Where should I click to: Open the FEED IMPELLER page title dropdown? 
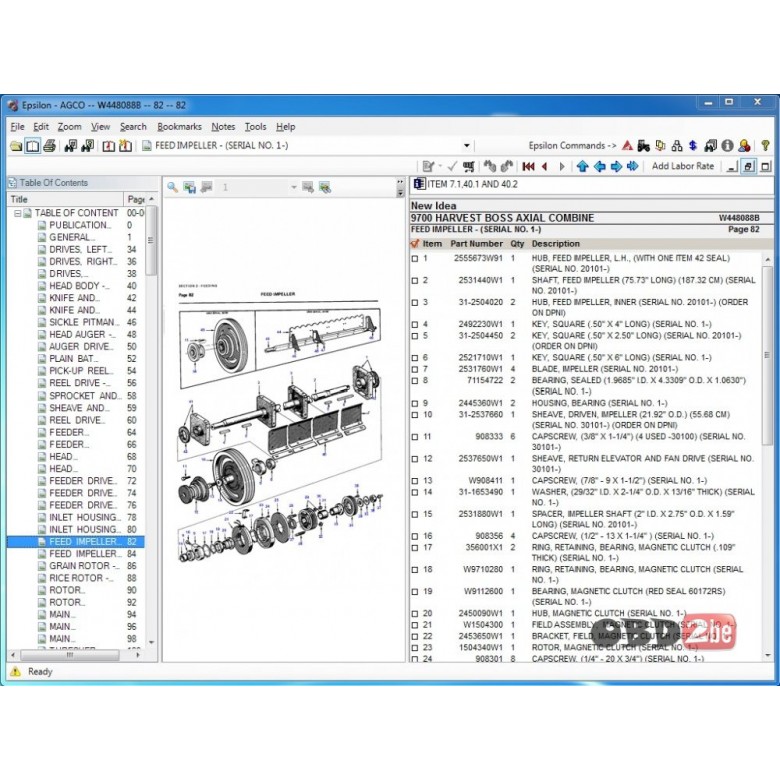pos(467,146)
